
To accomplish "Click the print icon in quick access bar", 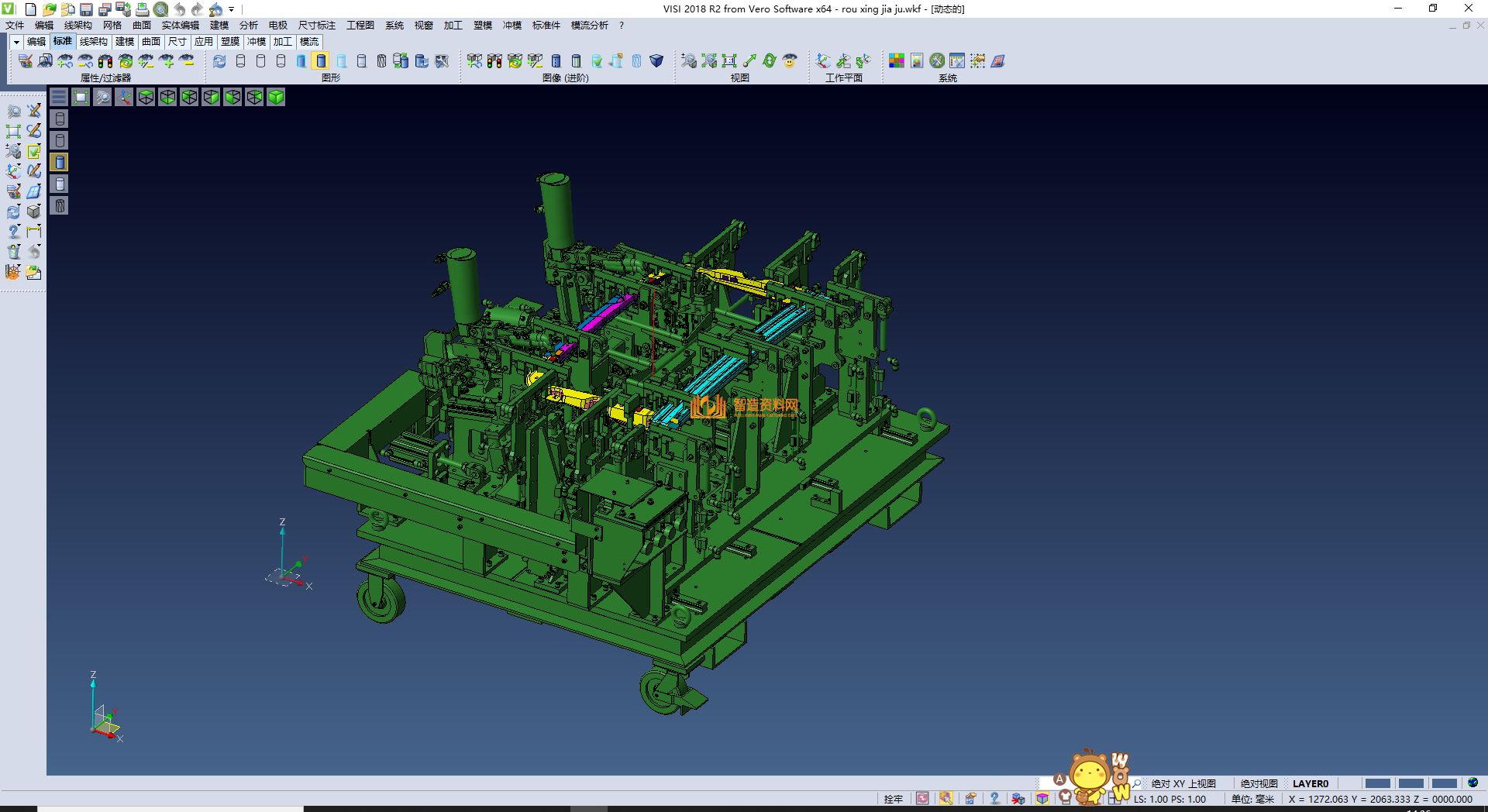I will 142,9.
